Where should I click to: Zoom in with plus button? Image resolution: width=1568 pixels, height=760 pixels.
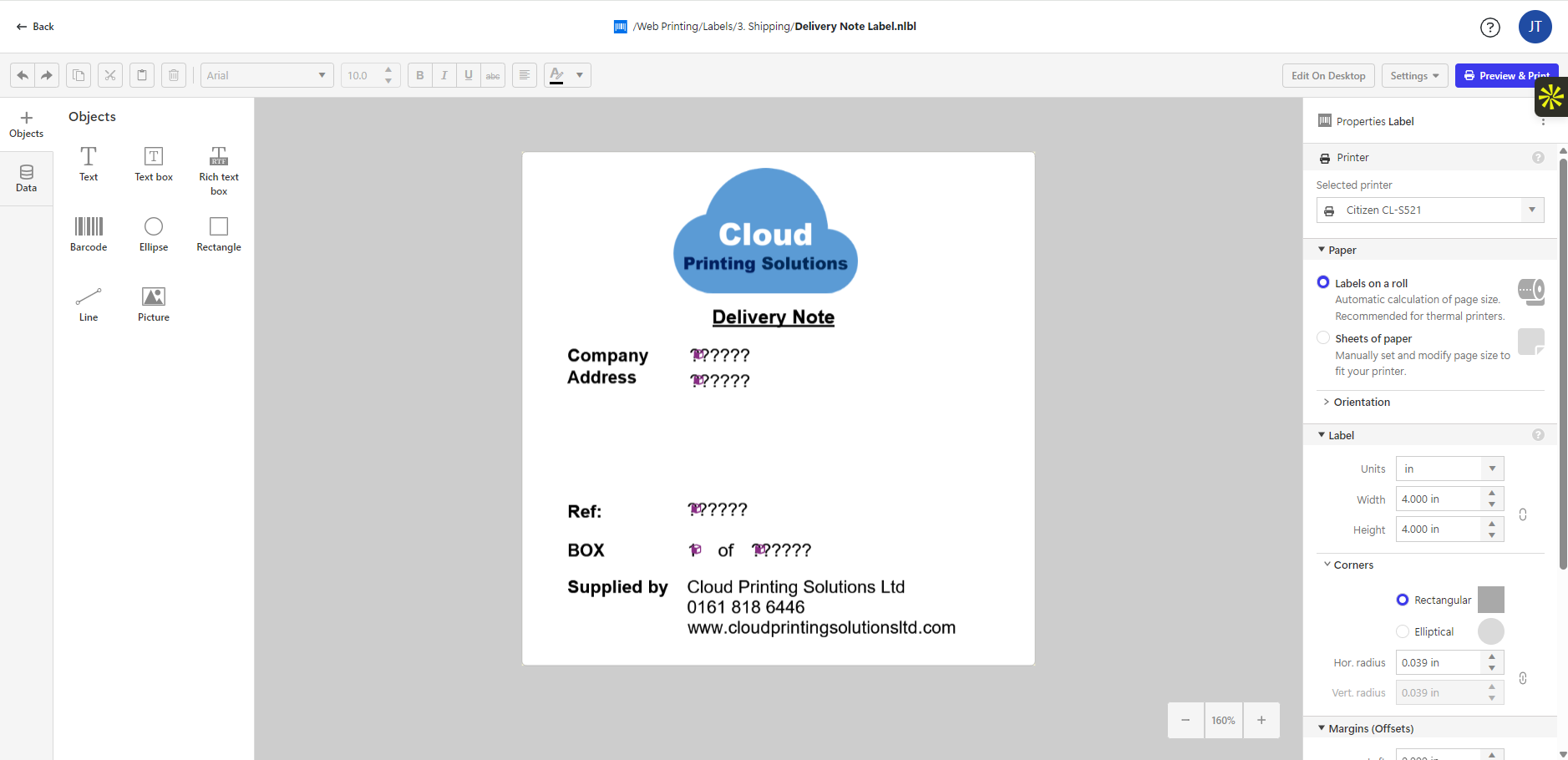click(x=1261, y=720)
